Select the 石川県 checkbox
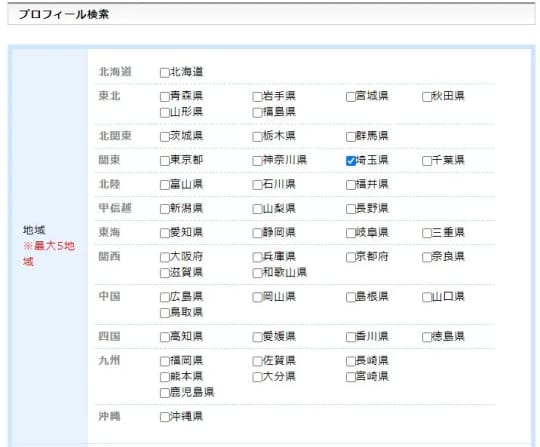Image resolution: width=540 pixels, height=447 pixels. point(257,185)
